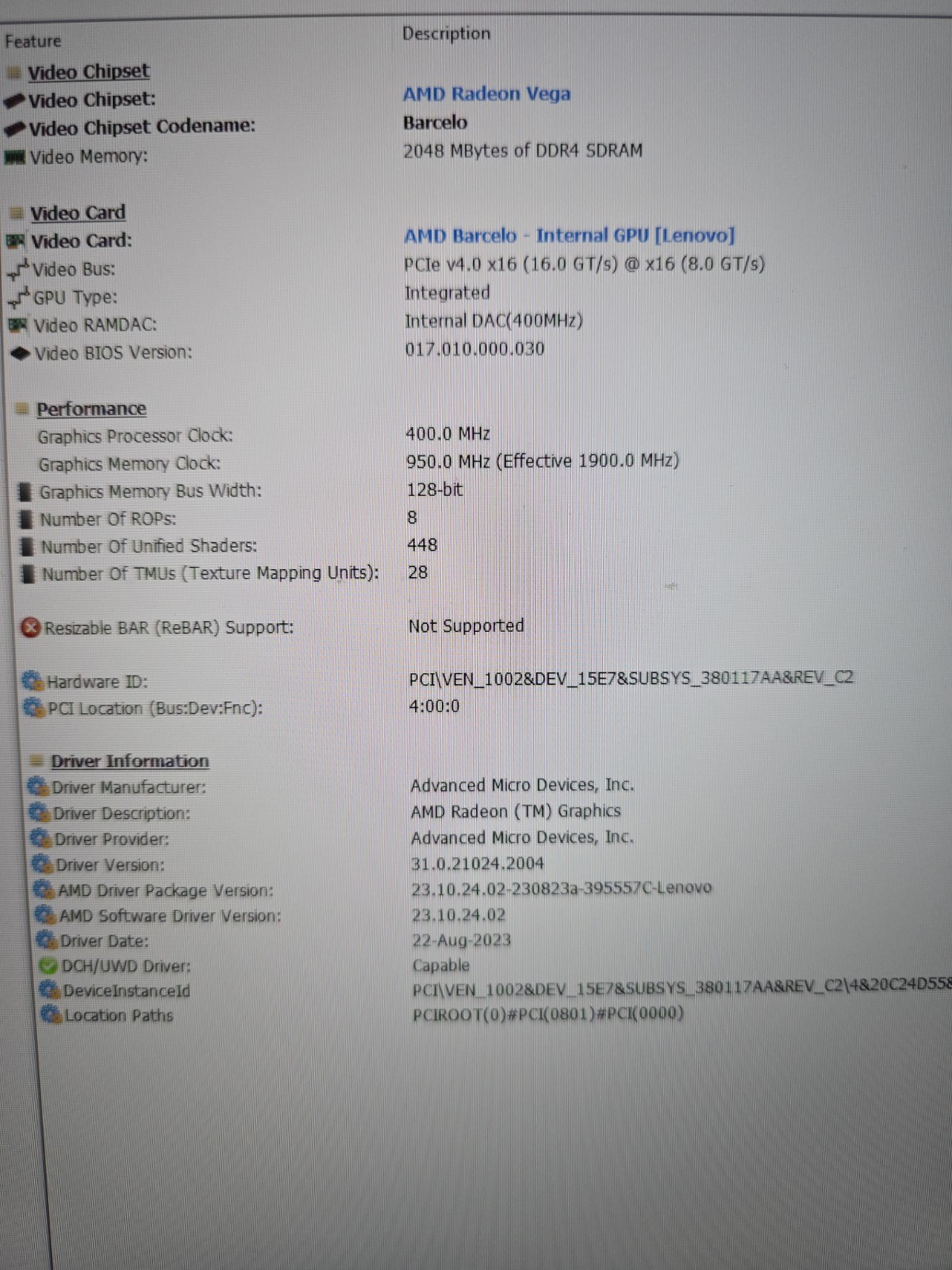Select the Capable DCH/UWD value
952x1270 pixels.
(x=441, y=966)
